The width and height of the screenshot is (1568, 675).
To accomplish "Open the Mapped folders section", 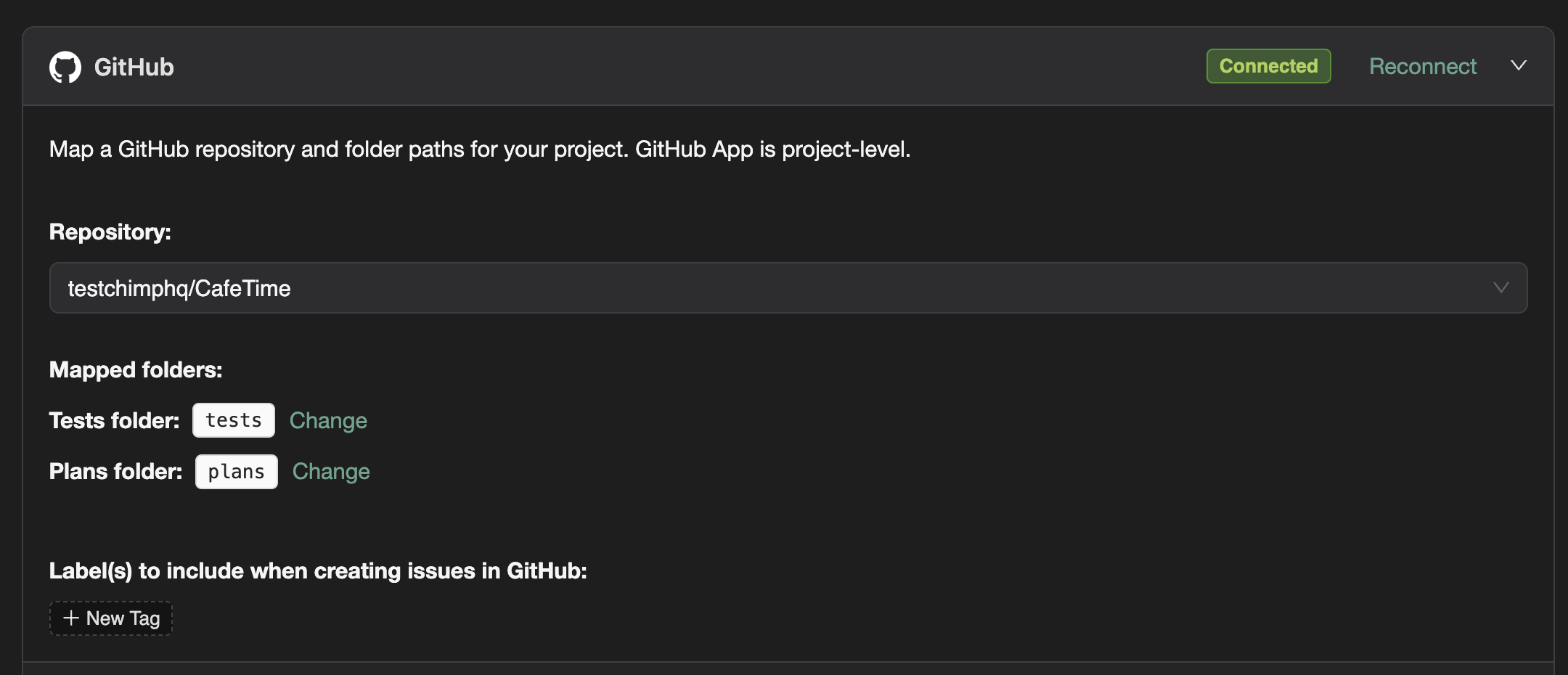I will point(135,369).
